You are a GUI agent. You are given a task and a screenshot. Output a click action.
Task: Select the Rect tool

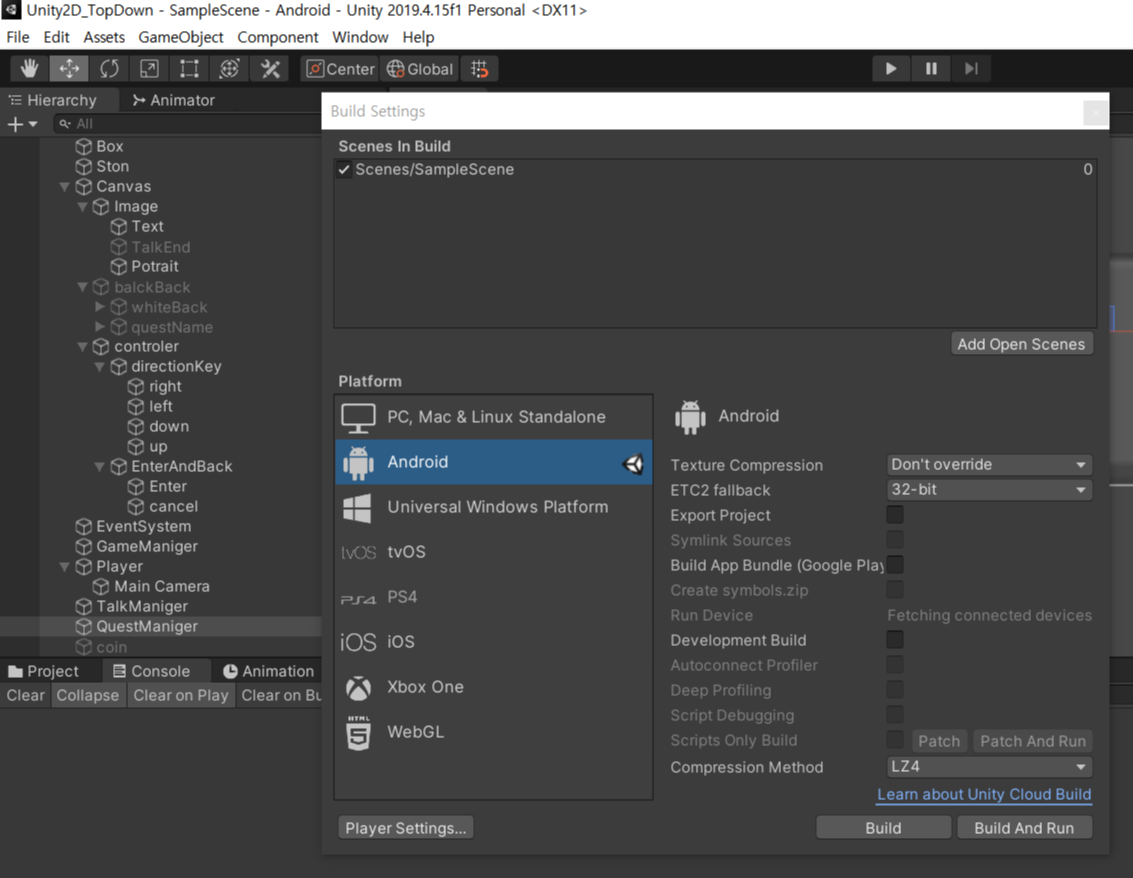189,69
